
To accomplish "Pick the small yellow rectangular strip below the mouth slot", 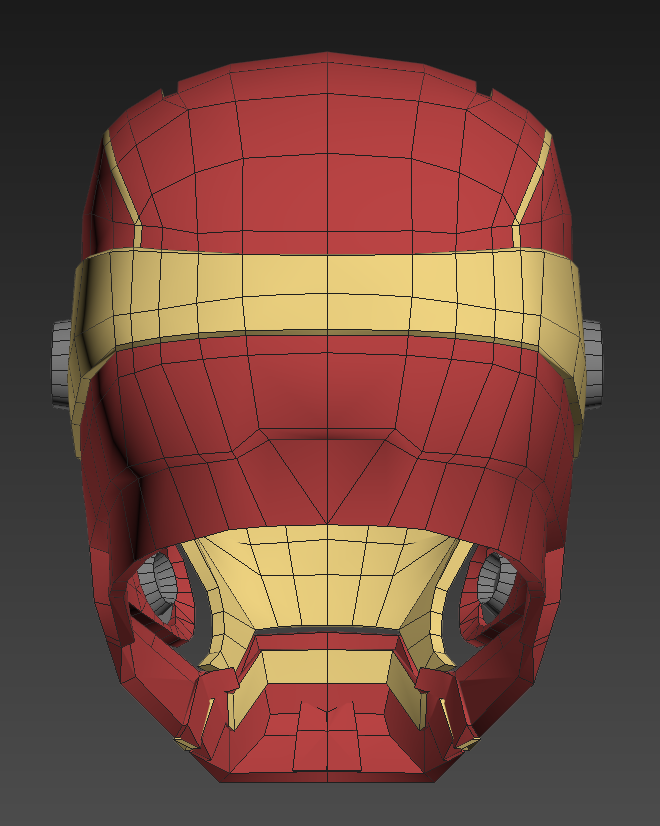I will click(x=328, y=666).
